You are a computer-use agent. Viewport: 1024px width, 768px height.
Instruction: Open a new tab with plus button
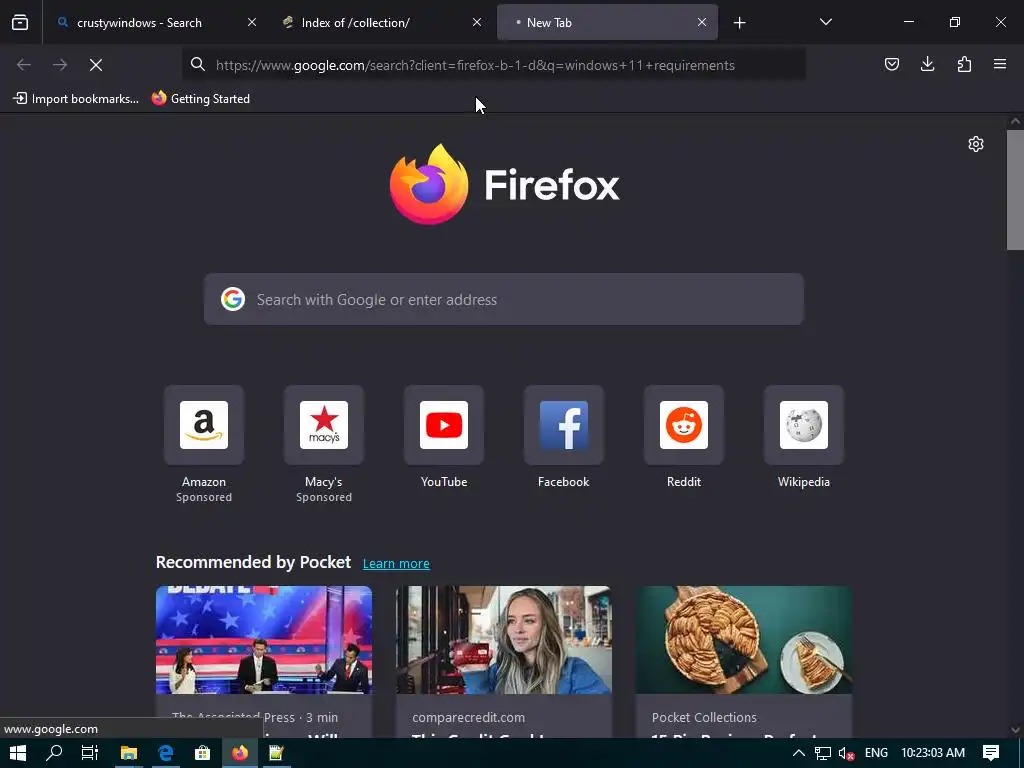pyautogui.click(x=739, y=23)
